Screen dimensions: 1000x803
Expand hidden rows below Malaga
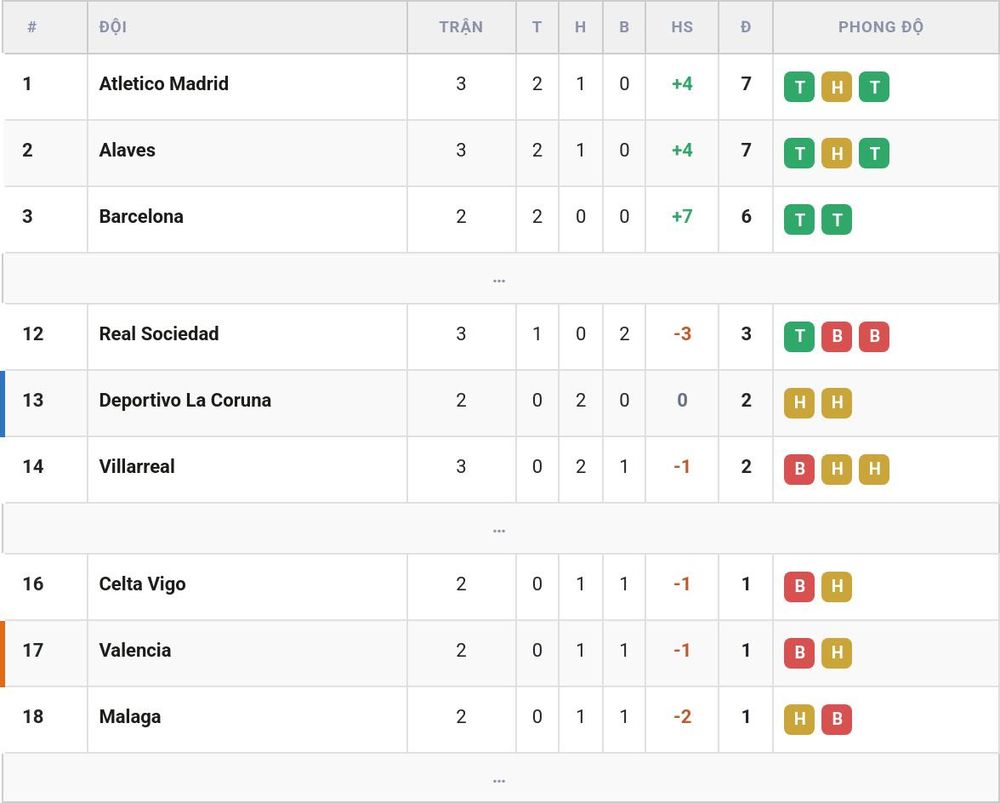tap(500, 779)
